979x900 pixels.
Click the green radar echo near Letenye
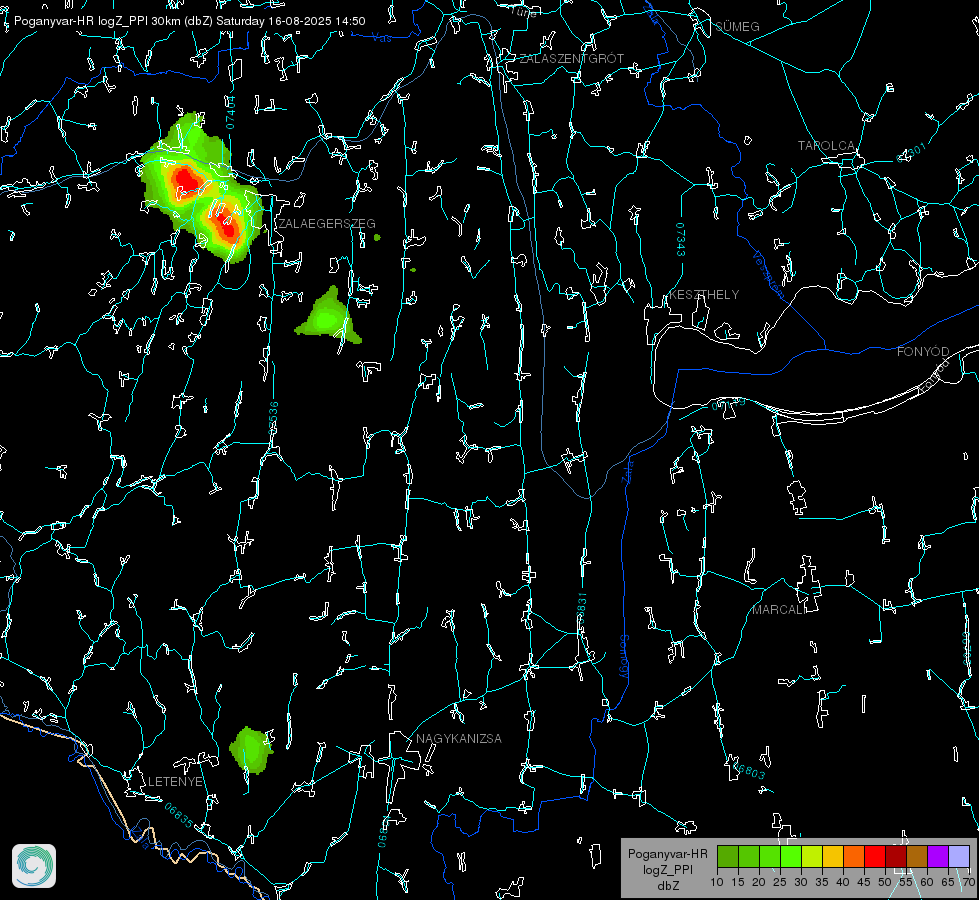coord(252,749)
